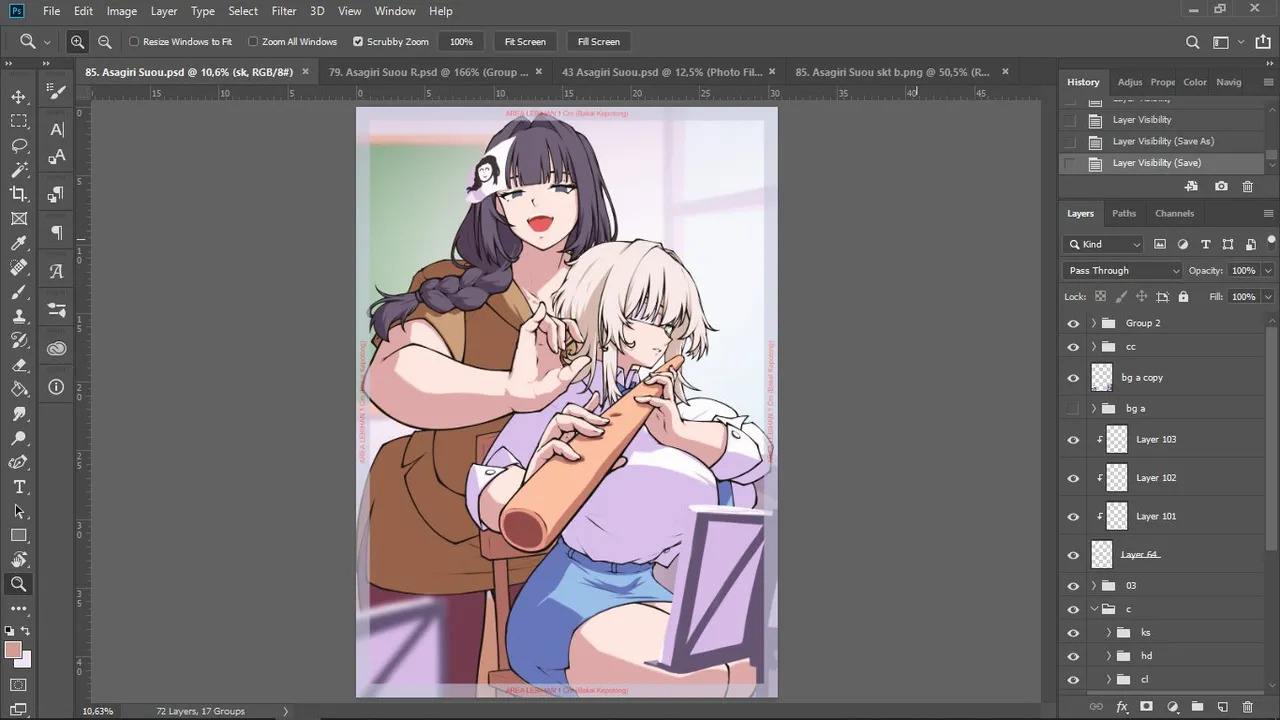Open the Pass Through blend mode dropdown
This screenshot has height=720, width=1280.
point(1124,271)
